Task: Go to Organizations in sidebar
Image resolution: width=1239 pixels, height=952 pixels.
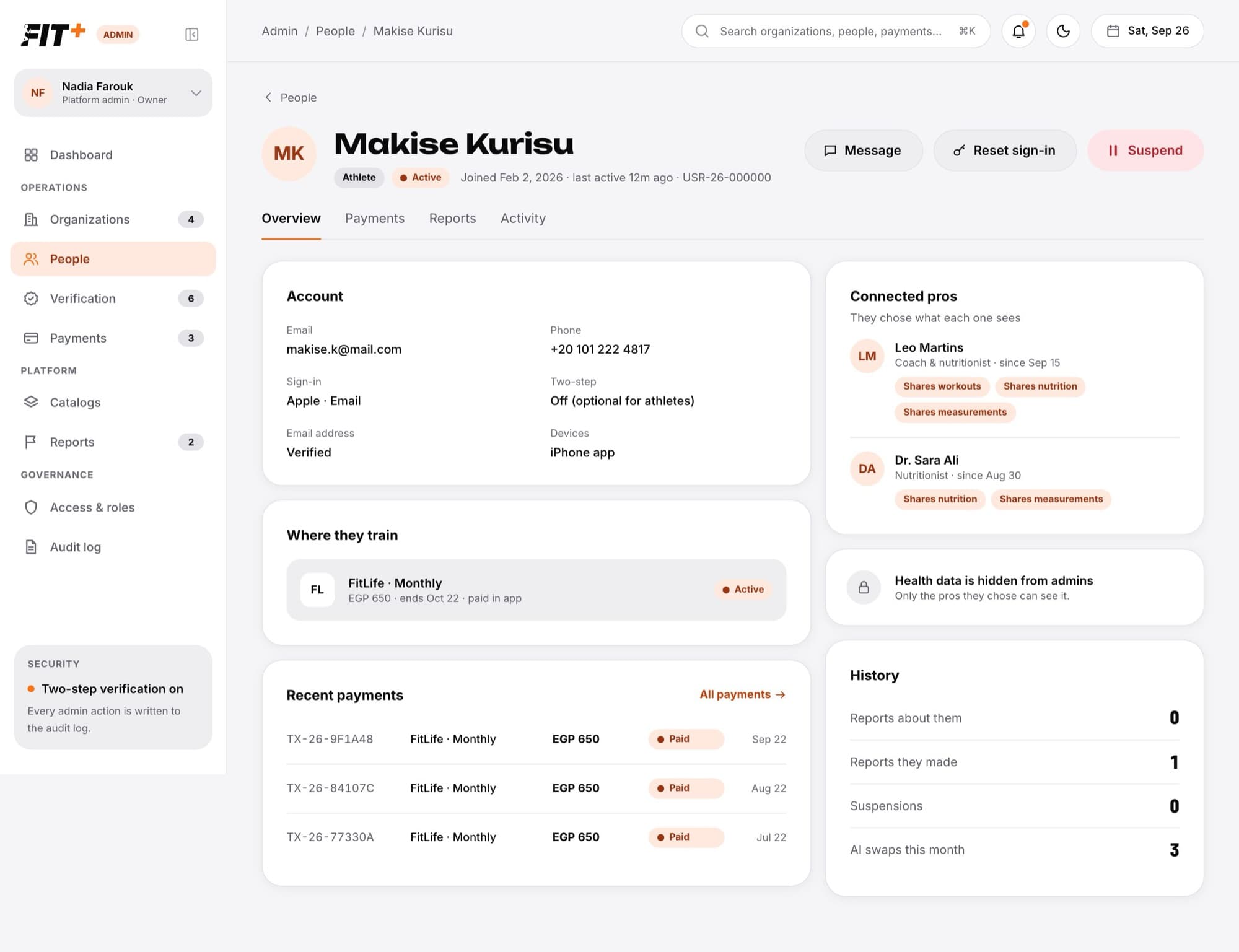Action: pos(113,219)
